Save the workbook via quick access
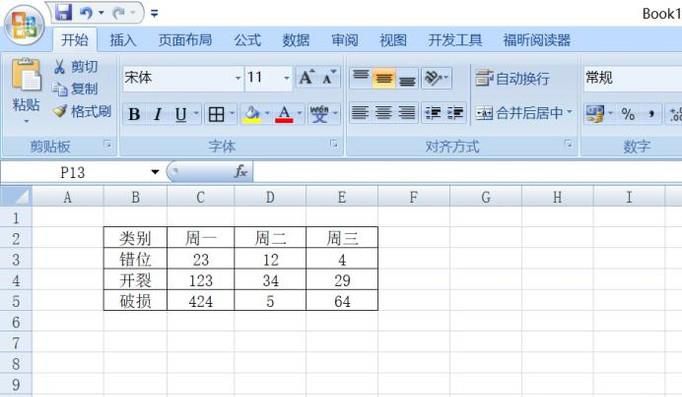 (x=64, y=13)
